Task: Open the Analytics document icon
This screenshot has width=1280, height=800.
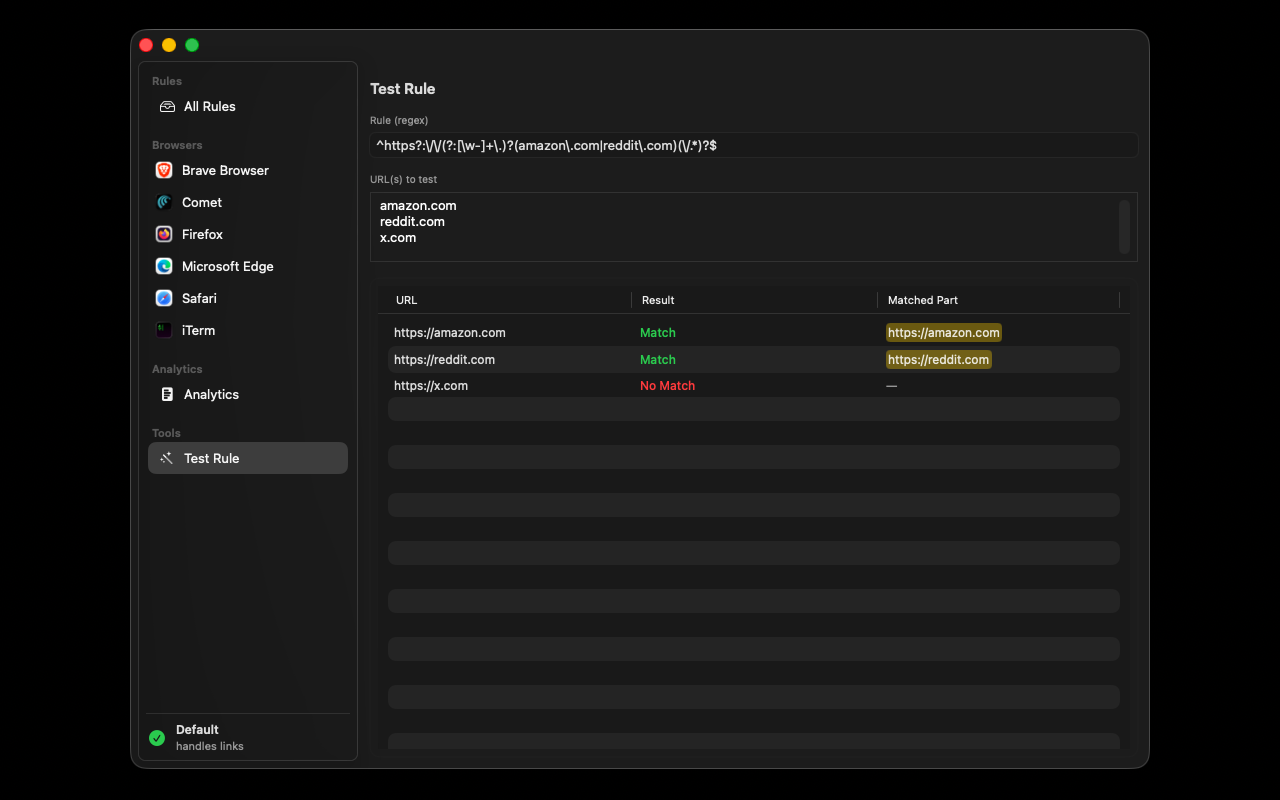Action: (167, 395)
